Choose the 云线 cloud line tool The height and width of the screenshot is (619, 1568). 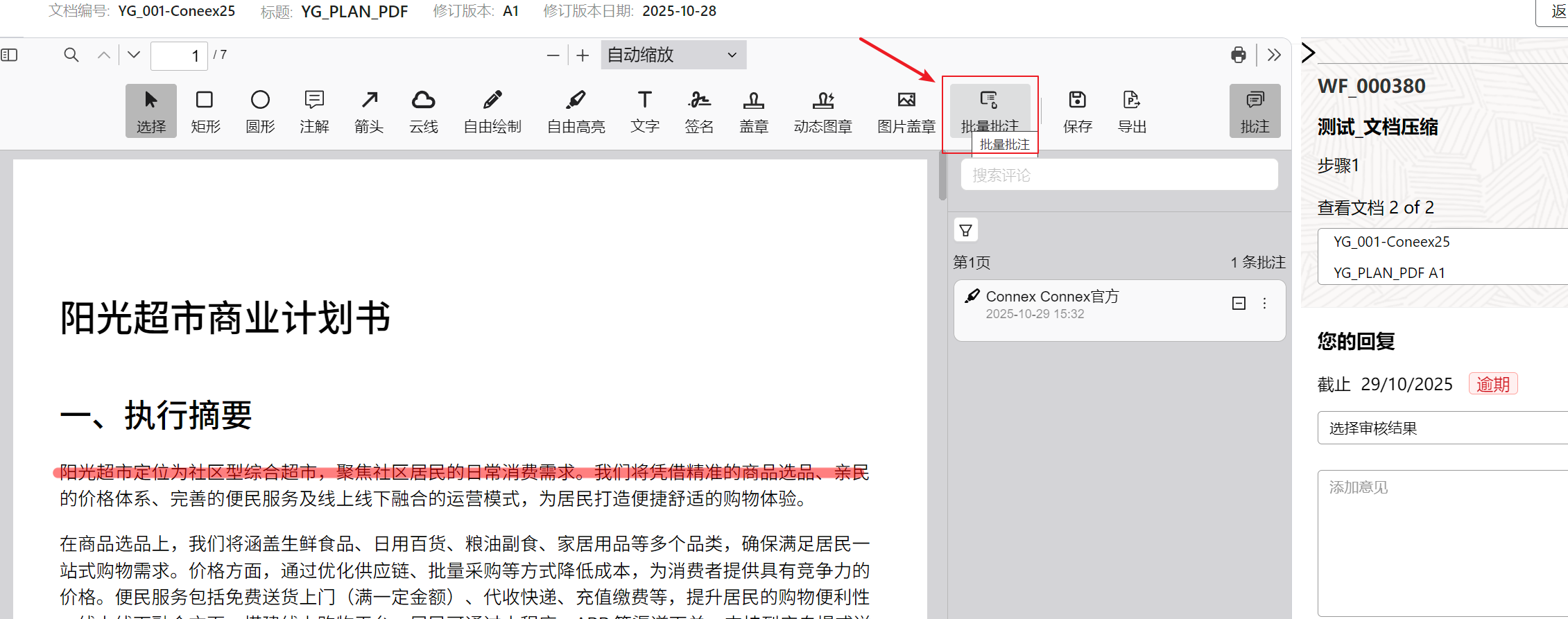point(423,110)
